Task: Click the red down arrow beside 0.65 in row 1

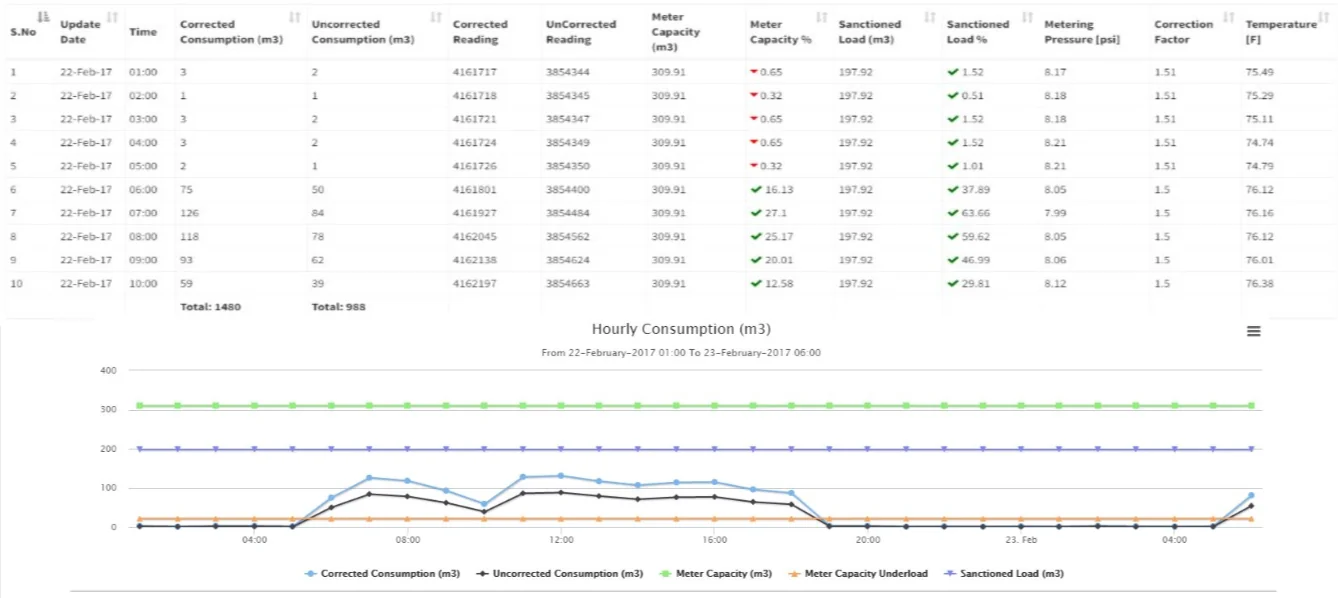Action: (x=754, y=72)
